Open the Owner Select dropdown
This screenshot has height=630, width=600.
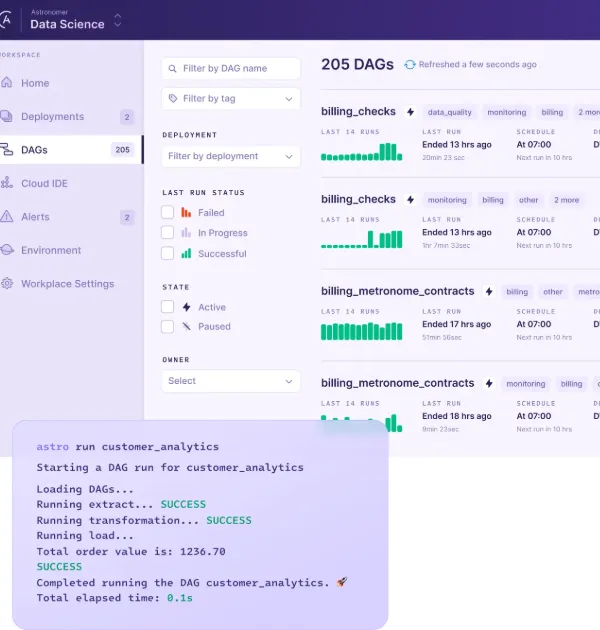(x=231, y=381)
